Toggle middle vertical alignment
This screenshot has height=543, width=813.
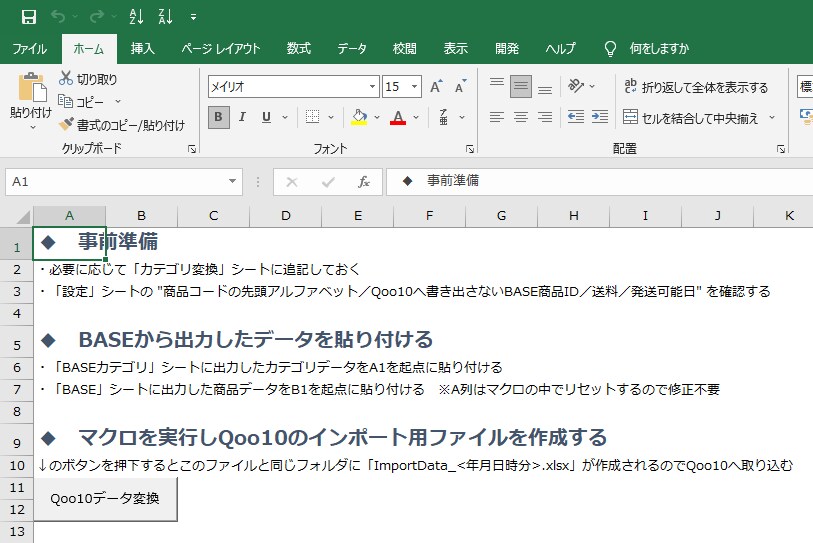521,87
